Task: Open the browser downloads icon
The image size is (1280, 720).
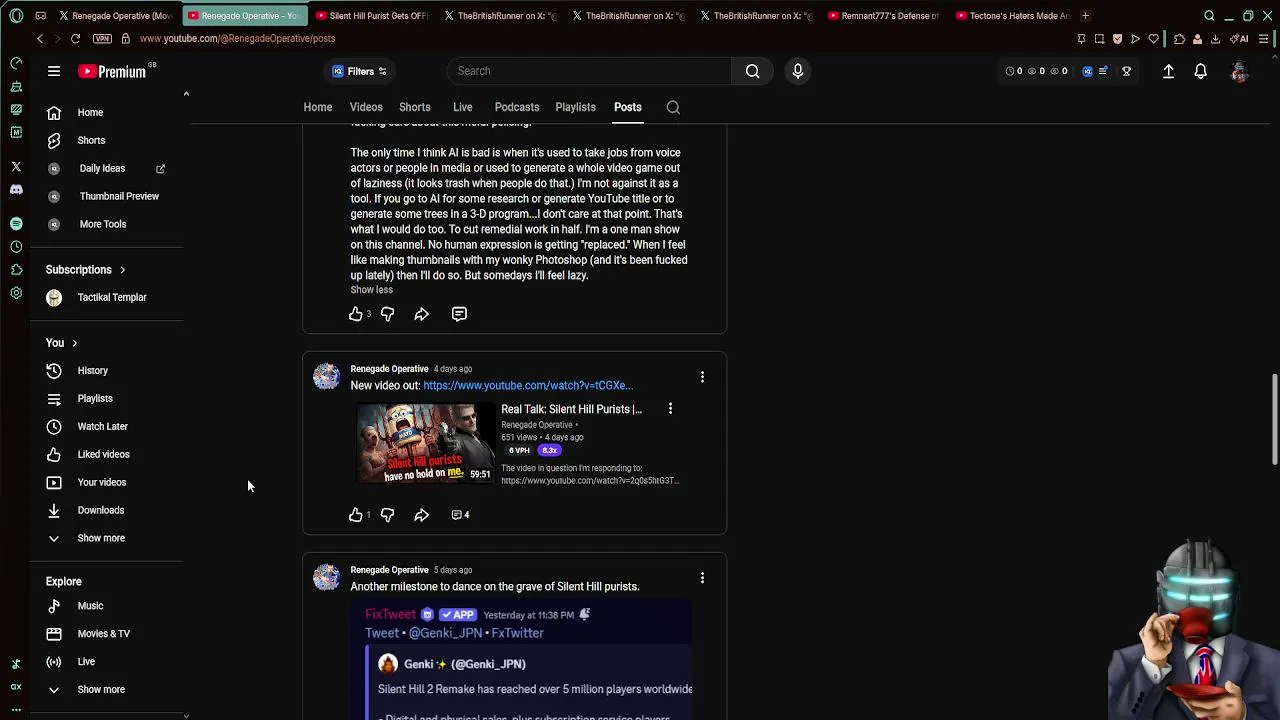Action: point(1215,38)
